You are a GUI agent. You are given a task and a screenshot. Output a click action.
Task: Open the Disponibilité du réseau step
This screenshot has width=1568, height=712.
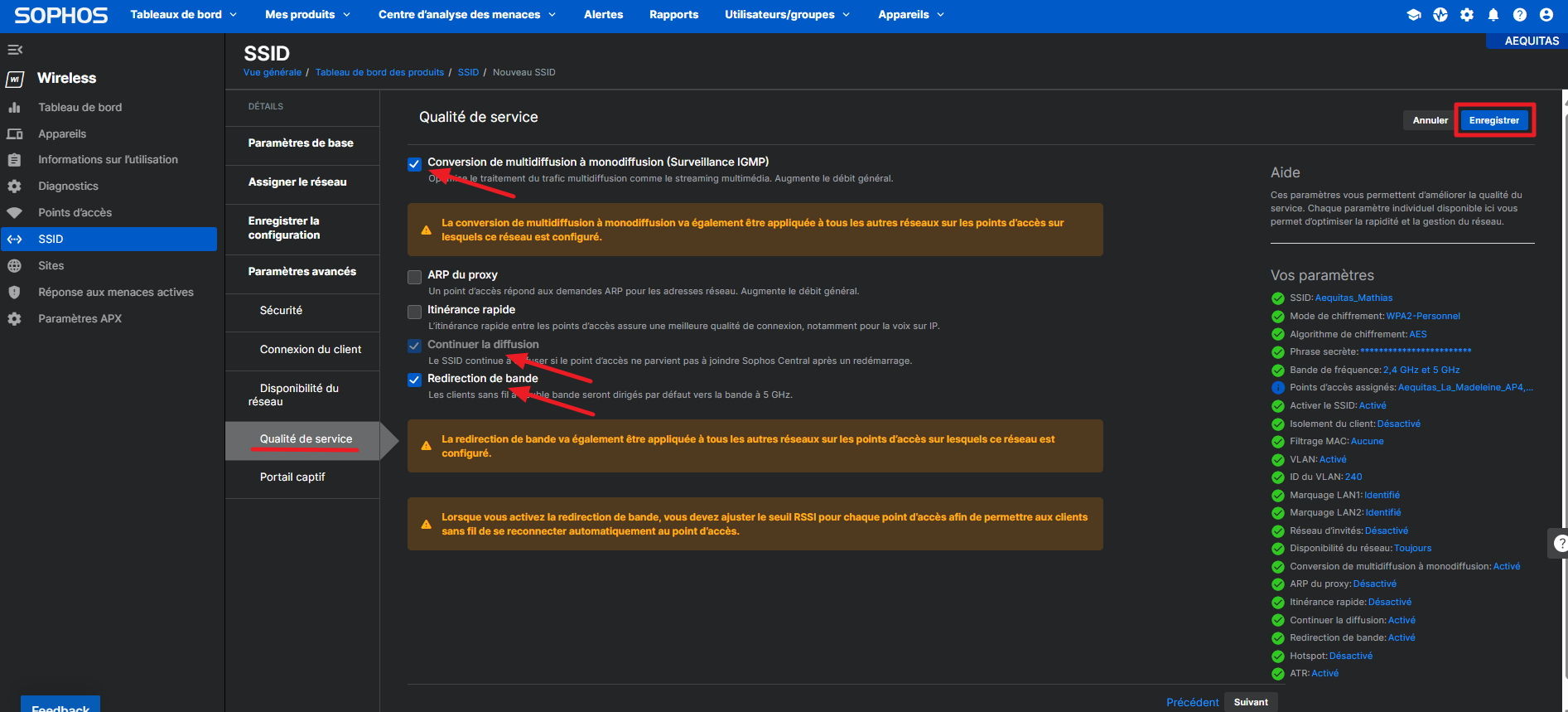click(x=302, y=395)
